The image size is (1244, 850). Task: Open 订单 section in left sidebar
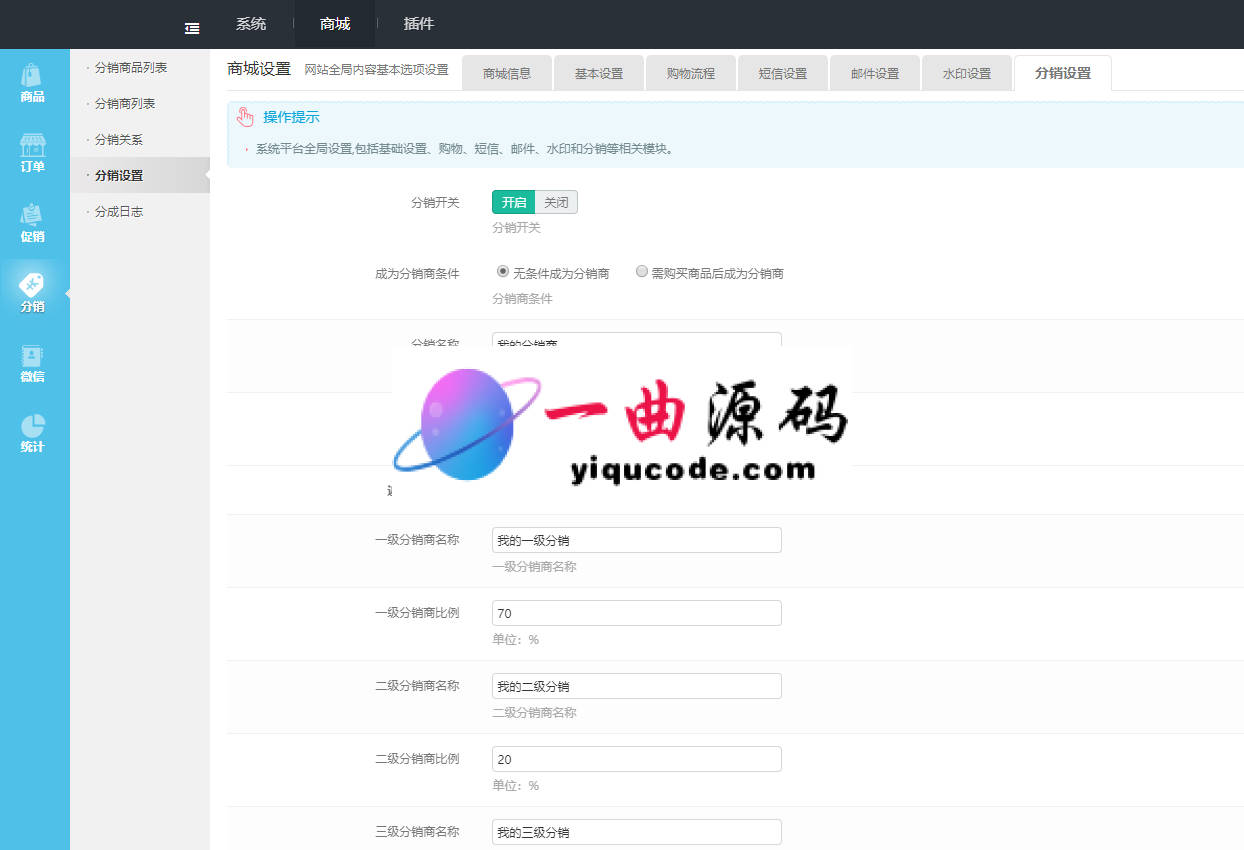coord(33,153)
